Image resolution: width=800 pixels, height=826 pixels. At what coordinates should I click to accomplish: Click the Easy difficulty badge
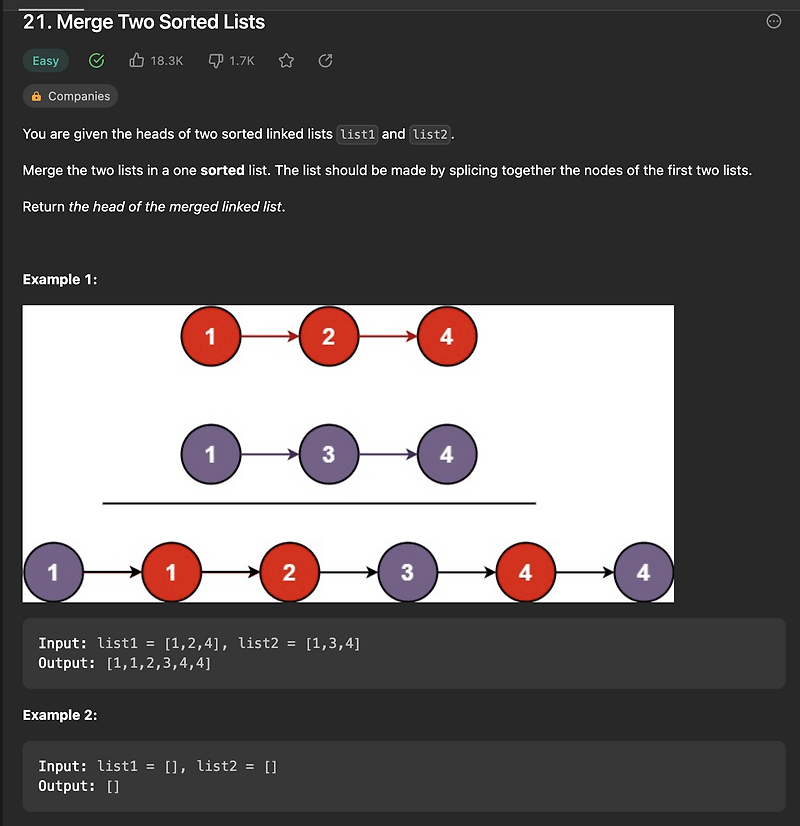click(45, 61)
